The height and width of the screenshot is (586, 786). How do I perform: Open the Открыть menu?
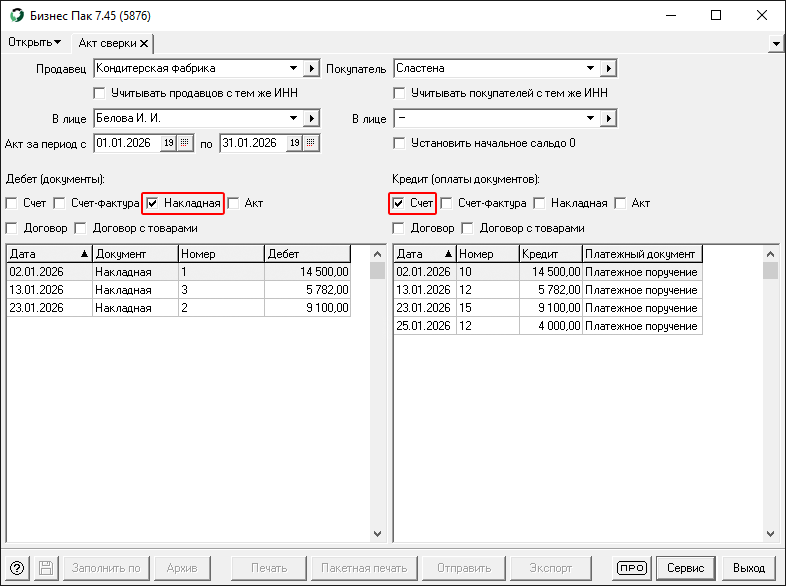point(34,42)
